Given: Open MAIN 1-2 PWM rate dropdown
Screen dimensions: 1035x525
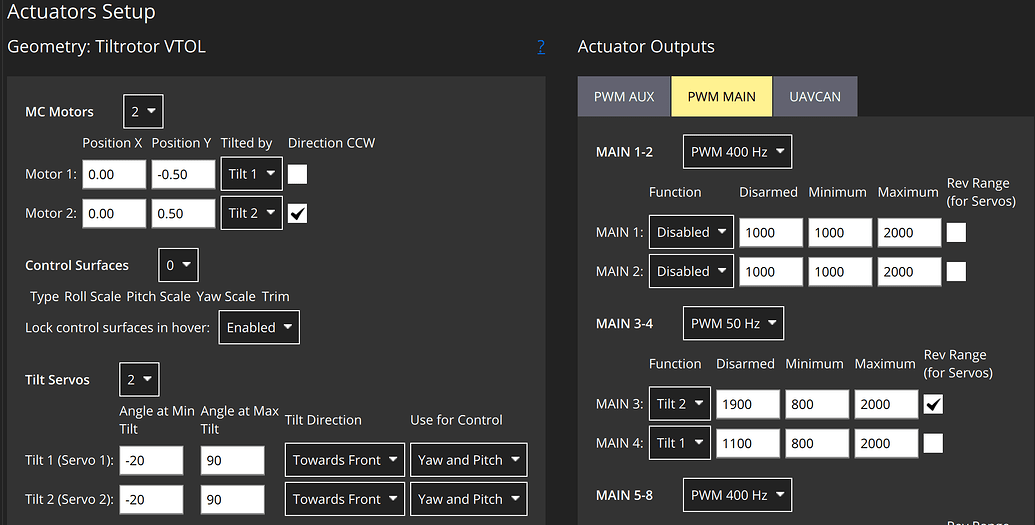Looking at the screenshot, I should pyautogui.click(x=737, y=152).
